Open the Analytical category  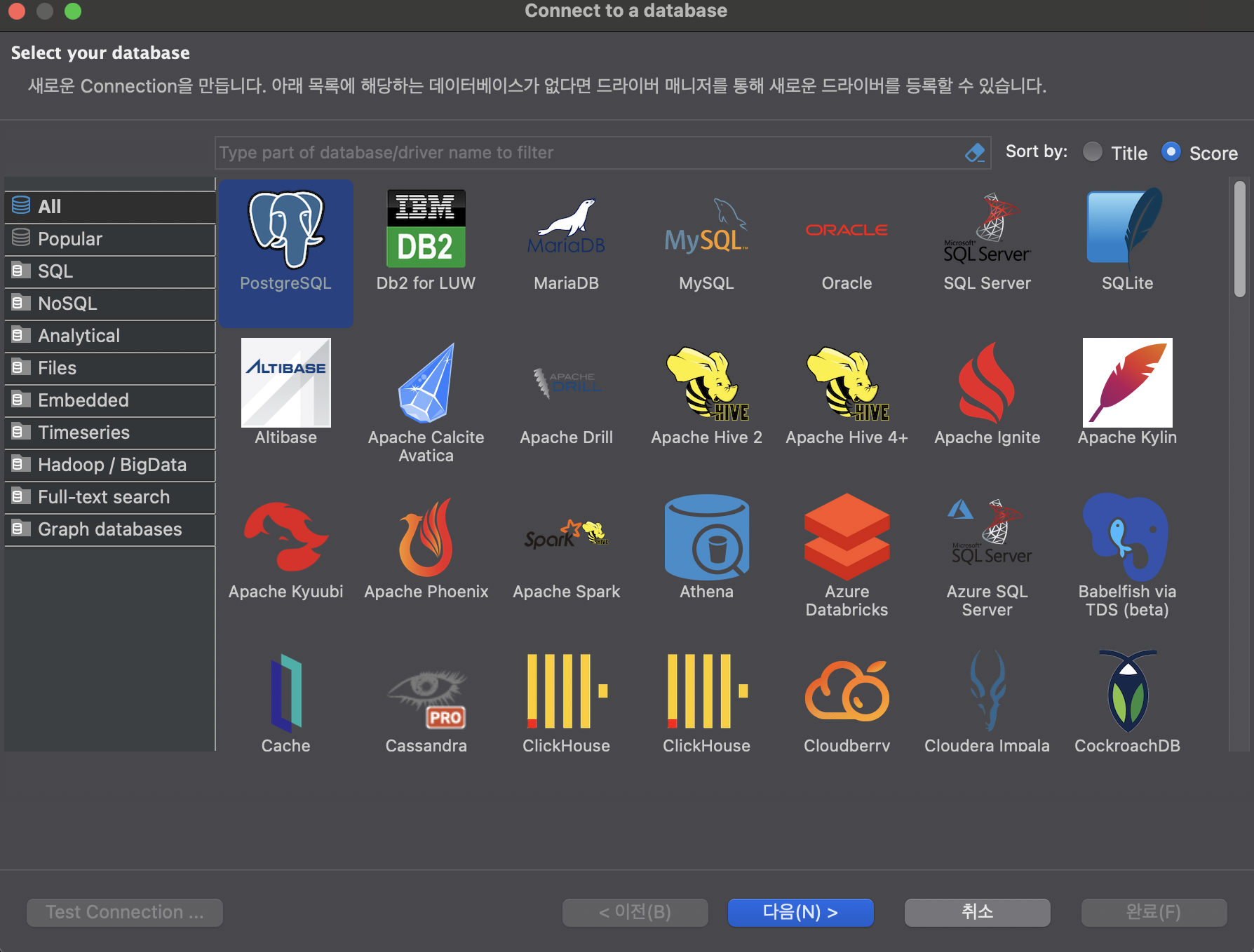pos(110,336)
